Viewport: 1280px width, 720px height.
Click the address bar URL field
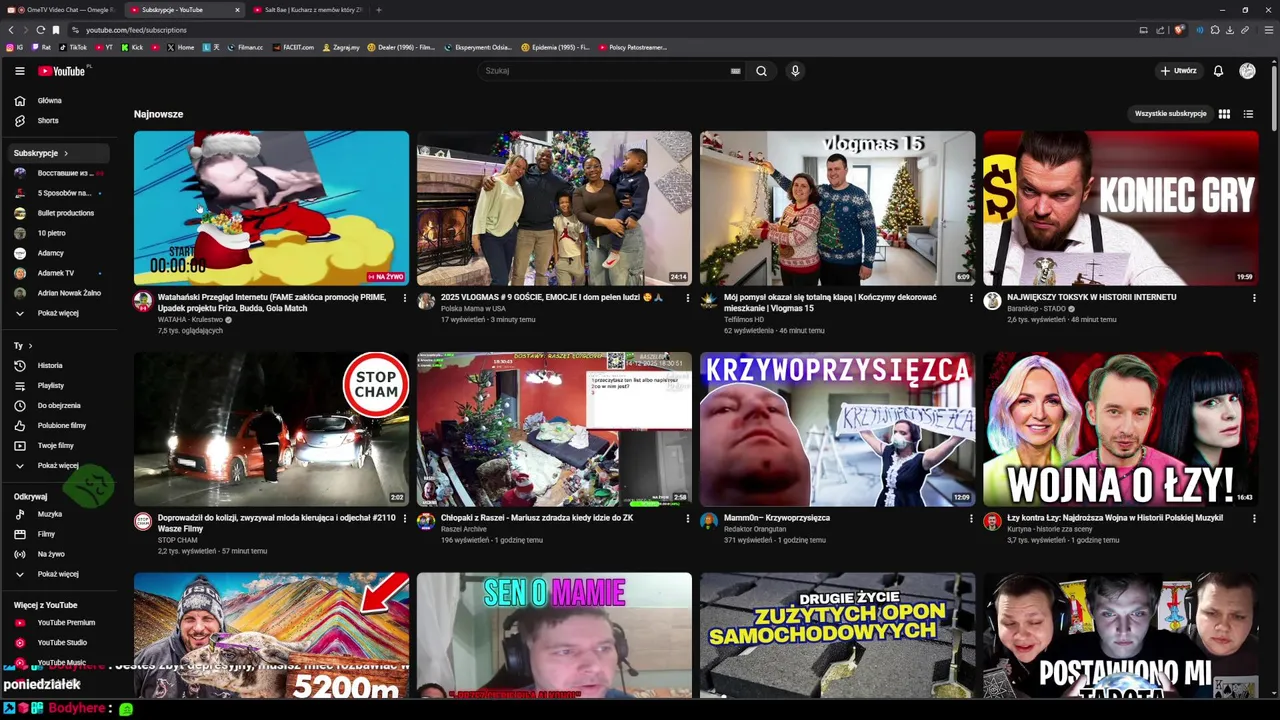point(600,30)
